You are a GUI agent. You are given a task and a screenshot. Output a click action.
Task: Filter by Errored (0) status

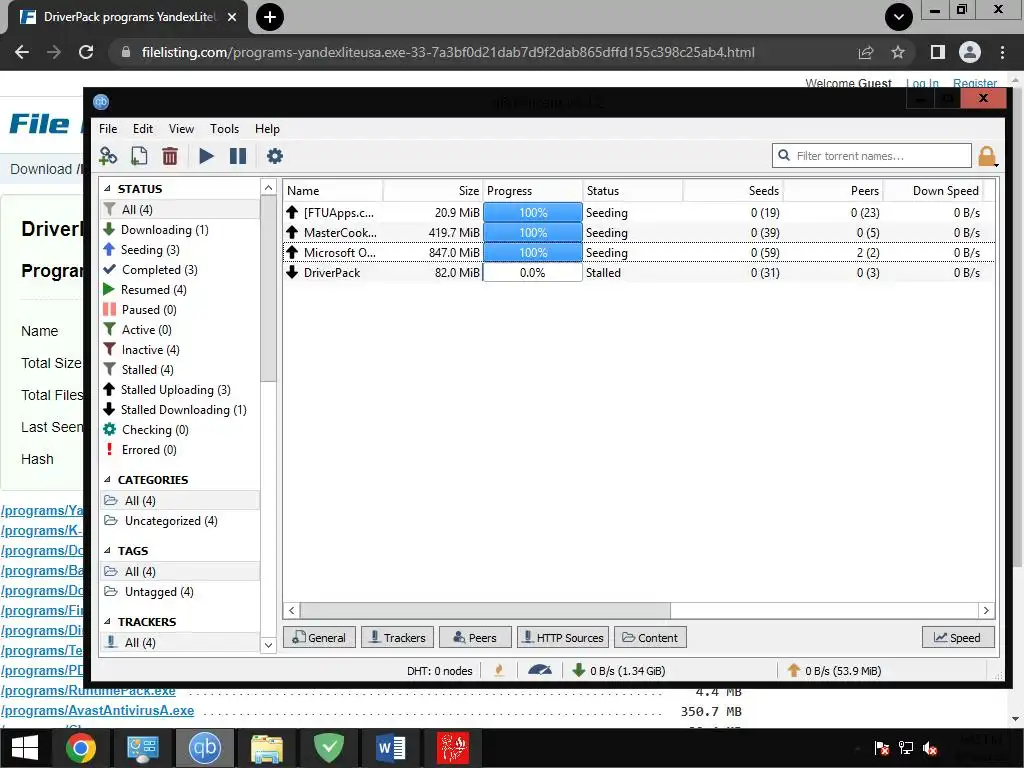149,450
